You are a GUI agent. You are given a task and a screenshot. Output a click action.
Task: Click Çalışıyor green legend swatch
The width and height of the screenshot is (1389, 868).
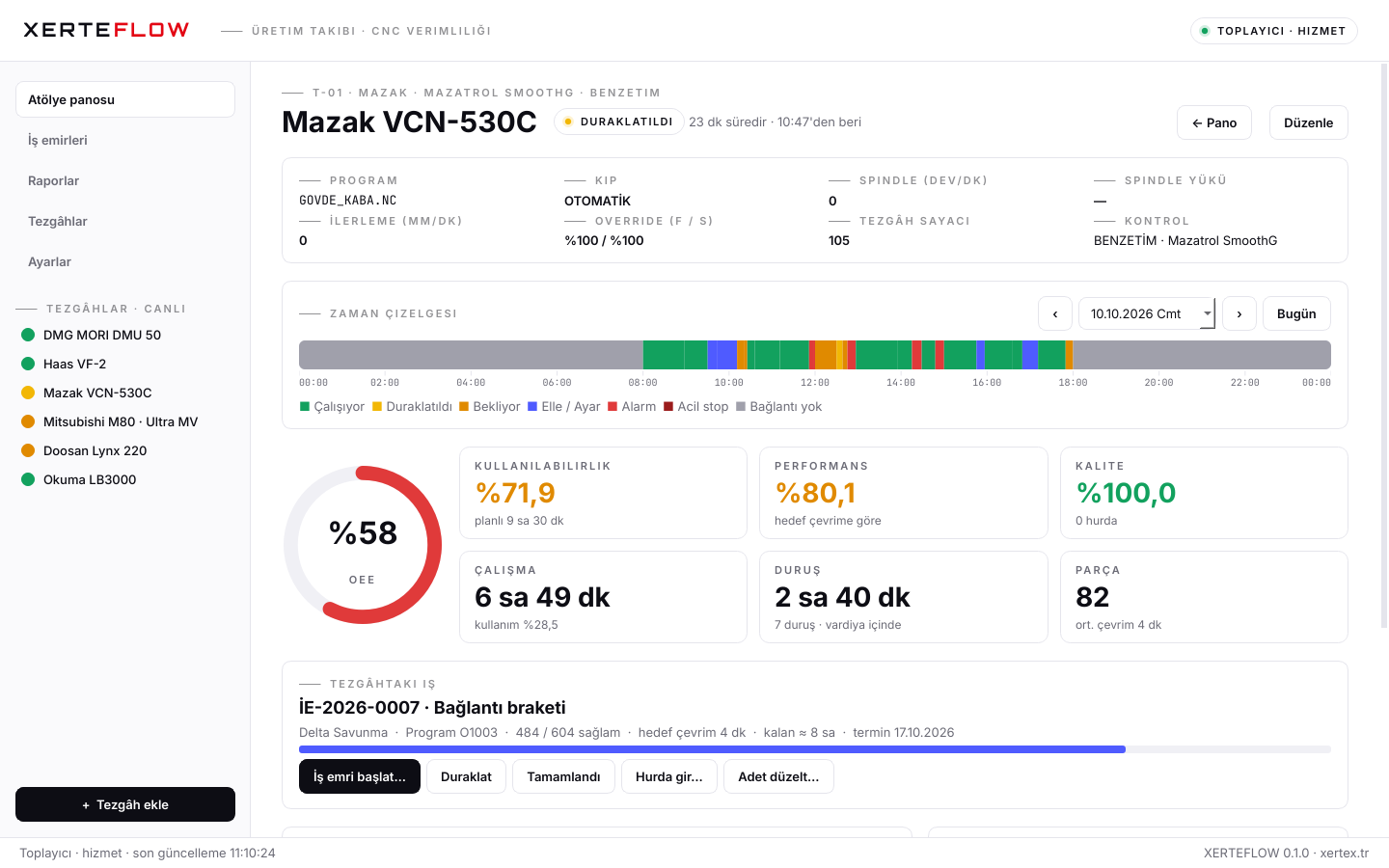tap(305, 407)
